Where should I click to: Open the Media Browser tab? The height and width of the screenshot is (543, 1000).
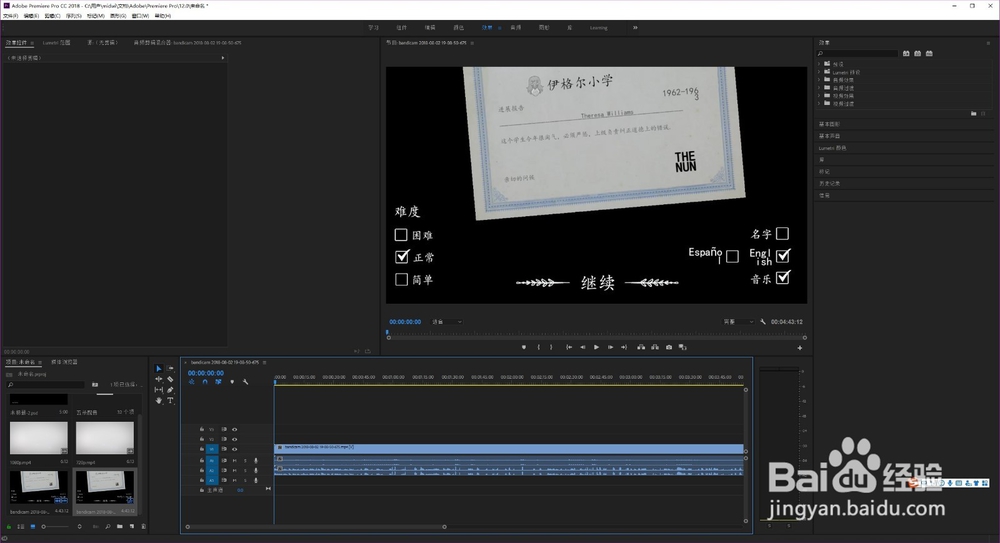[64, 362]
